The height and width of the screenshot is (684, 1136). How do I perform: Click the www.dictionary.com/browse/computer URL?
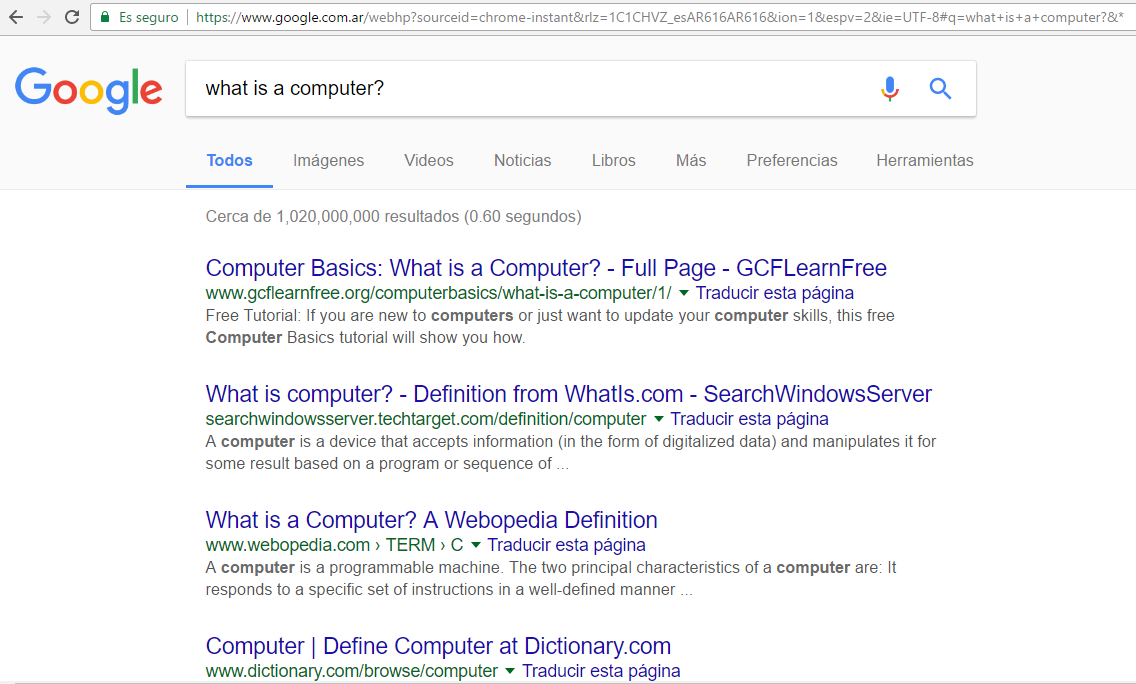351,671
